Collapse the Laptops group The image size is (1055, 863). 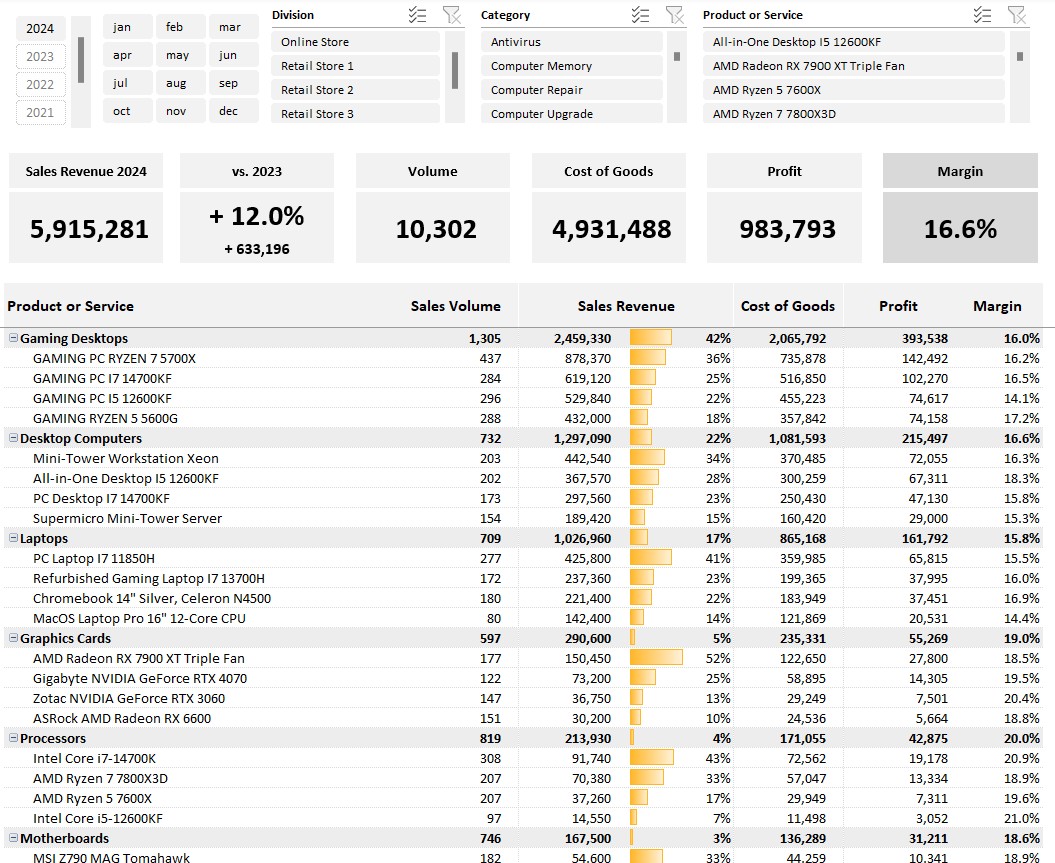14,538
